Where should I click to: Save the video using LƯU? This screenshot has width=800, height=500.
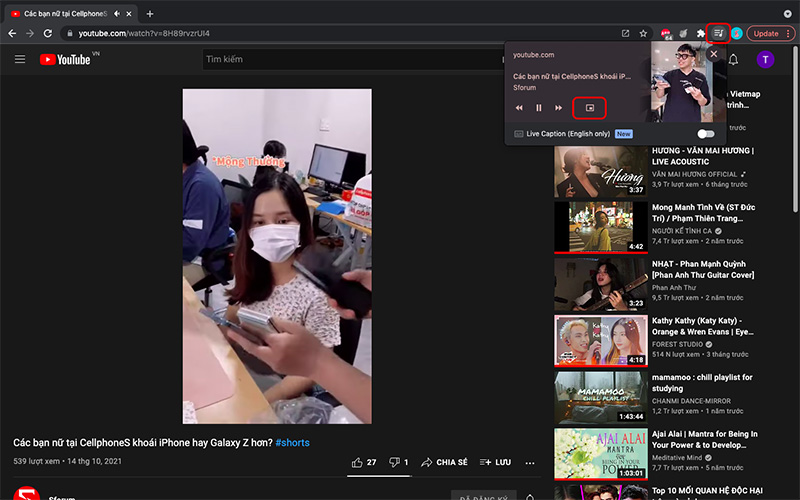(x=495, y=462)
